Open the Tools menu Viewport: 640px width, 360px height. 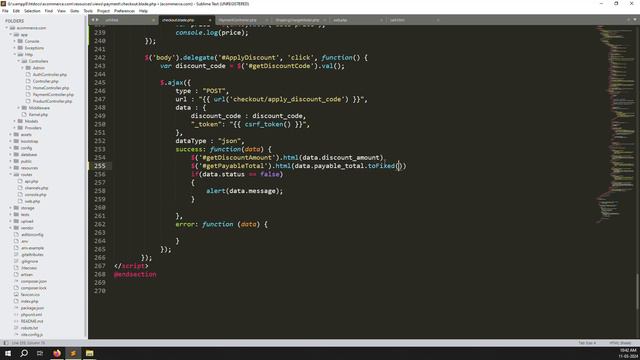tap(88, 11)
